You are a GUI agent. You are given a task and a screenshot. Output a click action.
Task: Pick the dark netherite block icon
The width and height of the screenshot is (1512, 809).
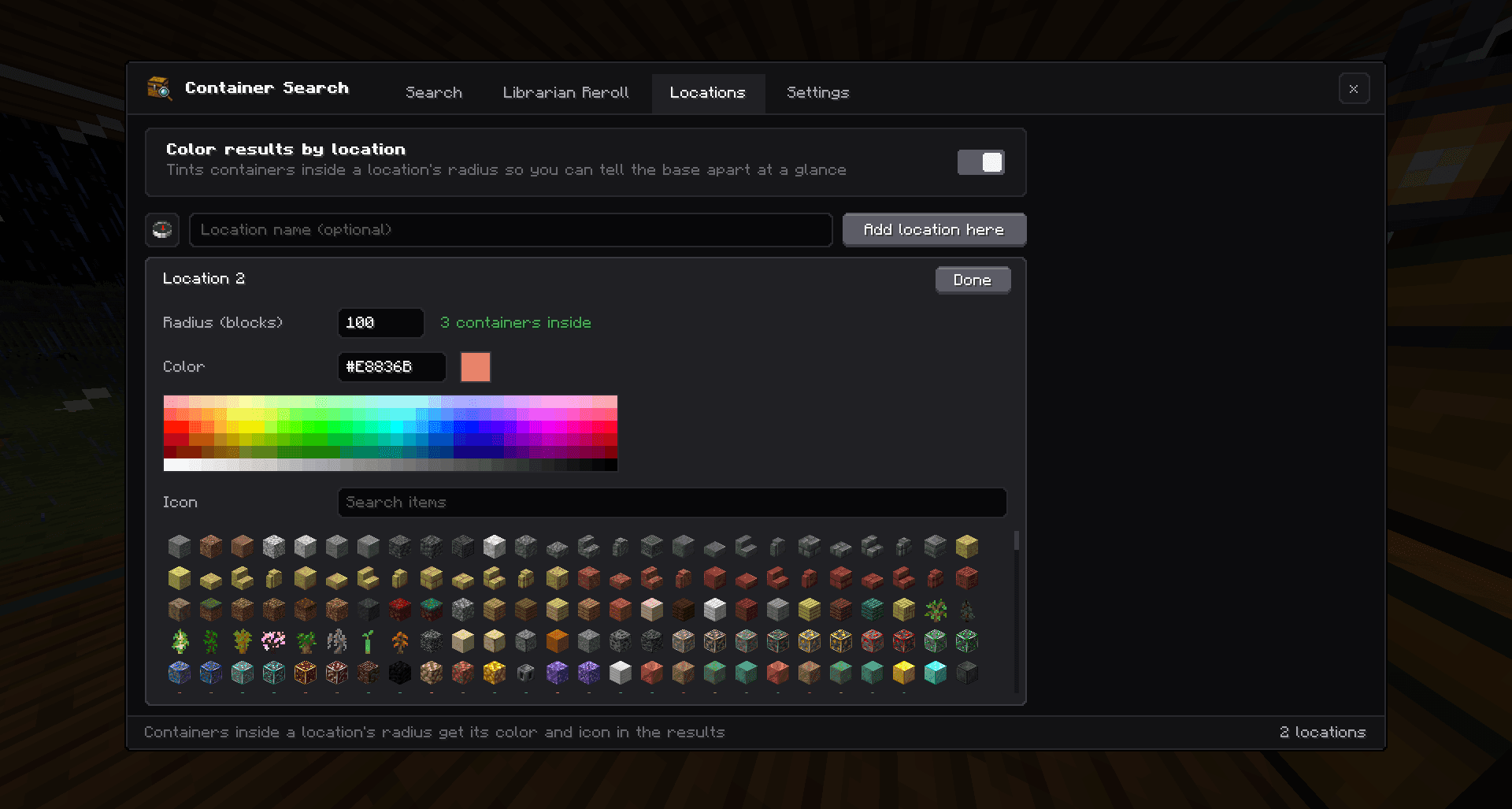967,673
